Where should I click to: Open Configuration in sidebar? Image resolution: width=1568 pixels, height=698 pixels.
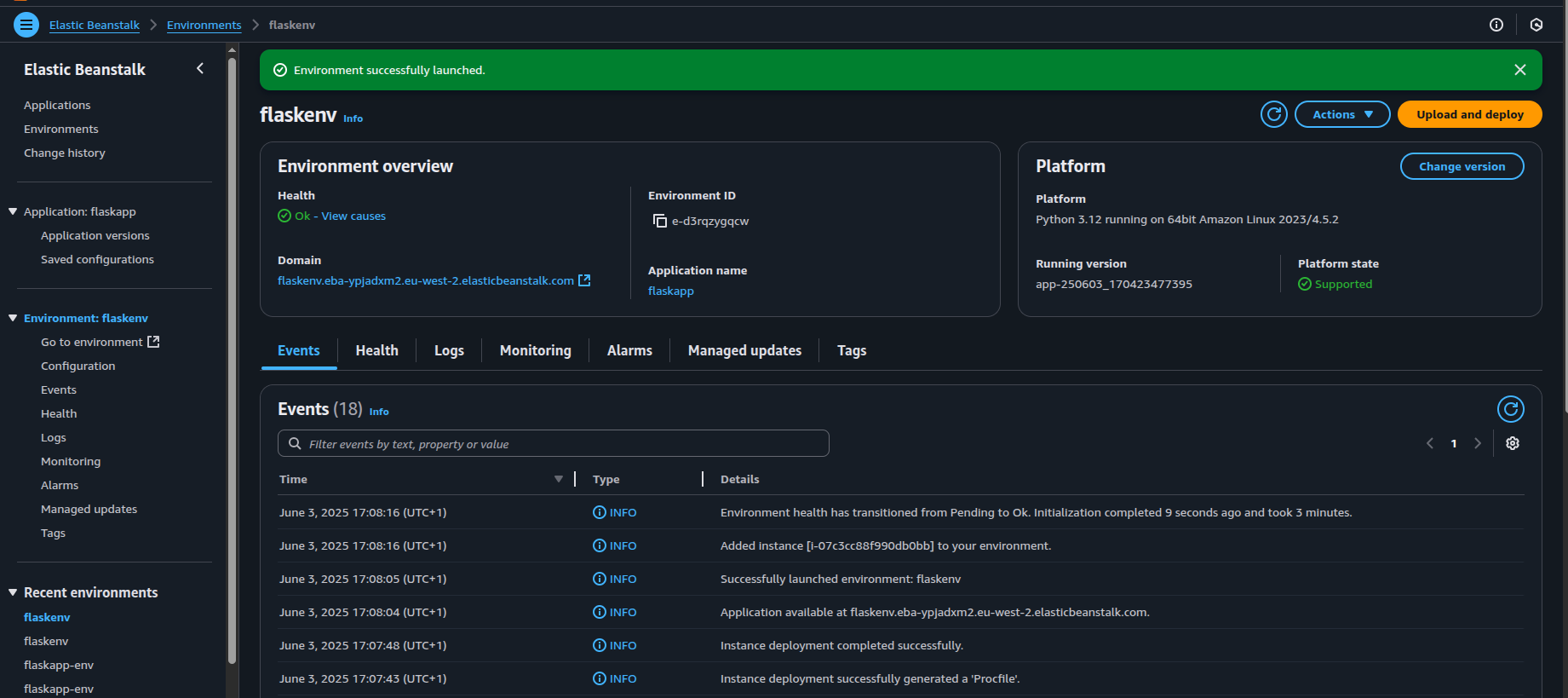(x=78, y=366)
